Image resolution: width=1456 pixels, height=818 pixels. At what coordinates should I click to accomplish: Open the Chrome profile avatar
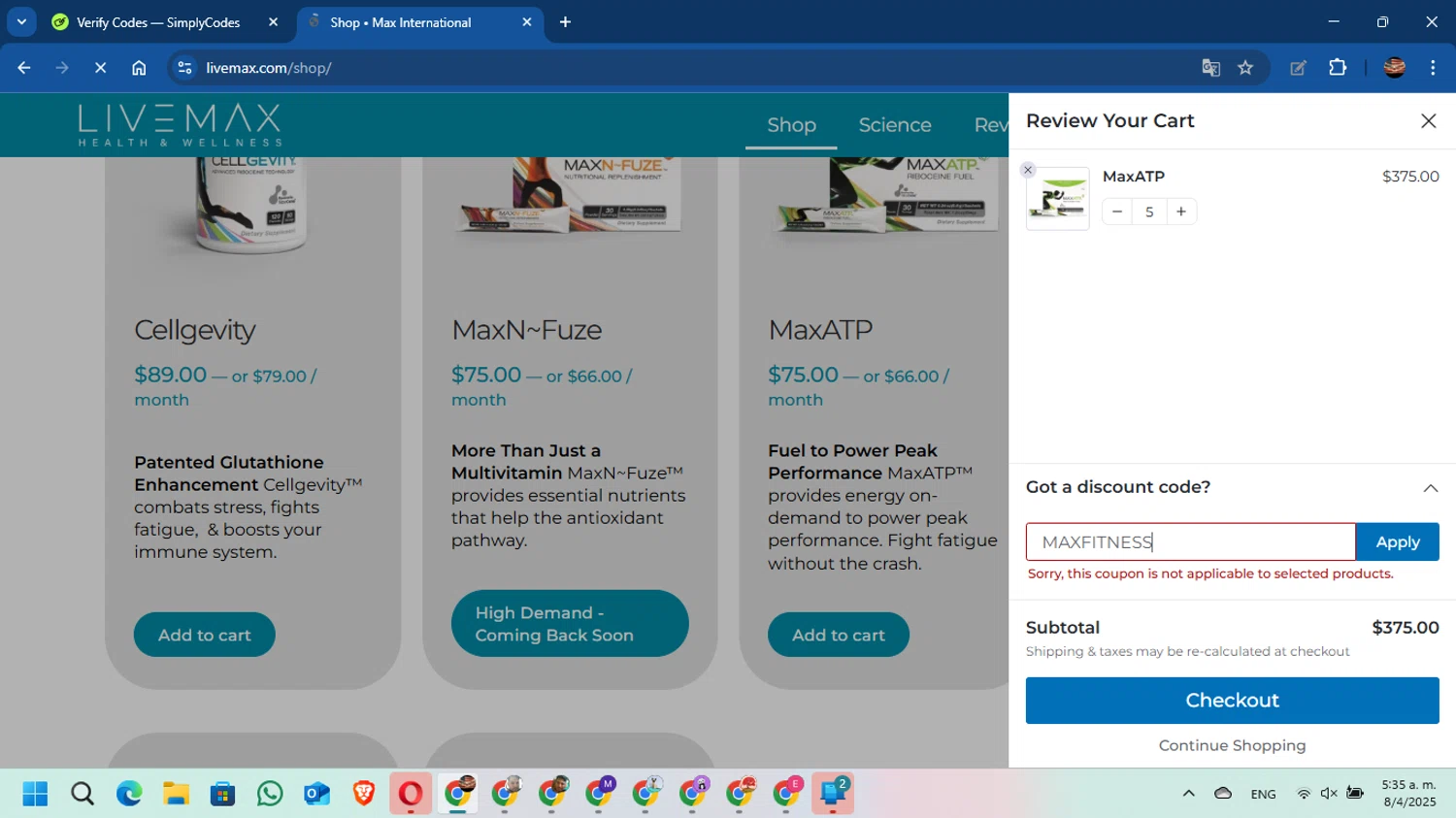coord(1395,68)
